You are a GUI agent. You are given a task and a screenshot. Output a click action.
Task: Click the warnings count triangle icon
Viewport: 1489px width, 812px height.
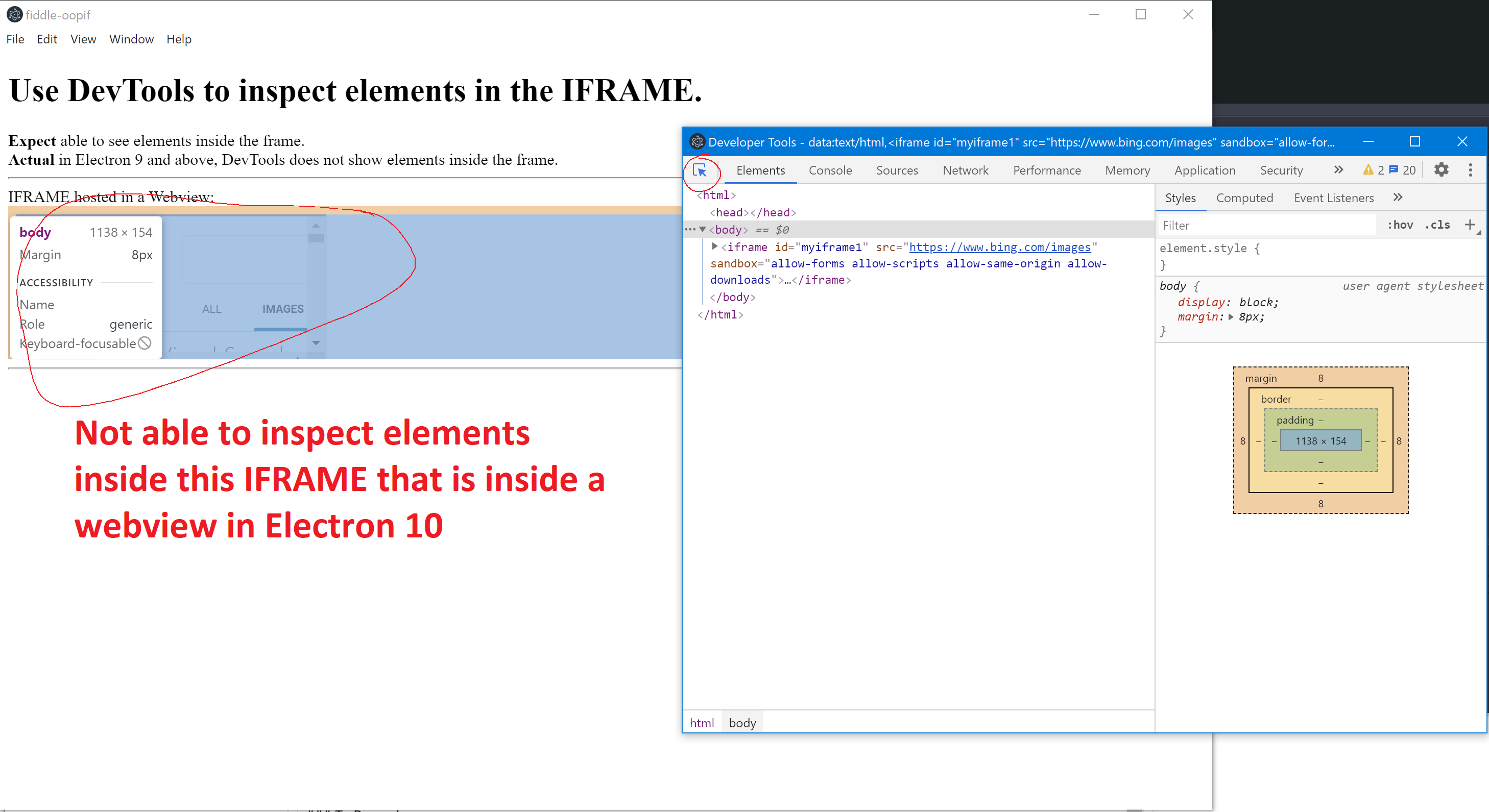tap(1367, 170)
